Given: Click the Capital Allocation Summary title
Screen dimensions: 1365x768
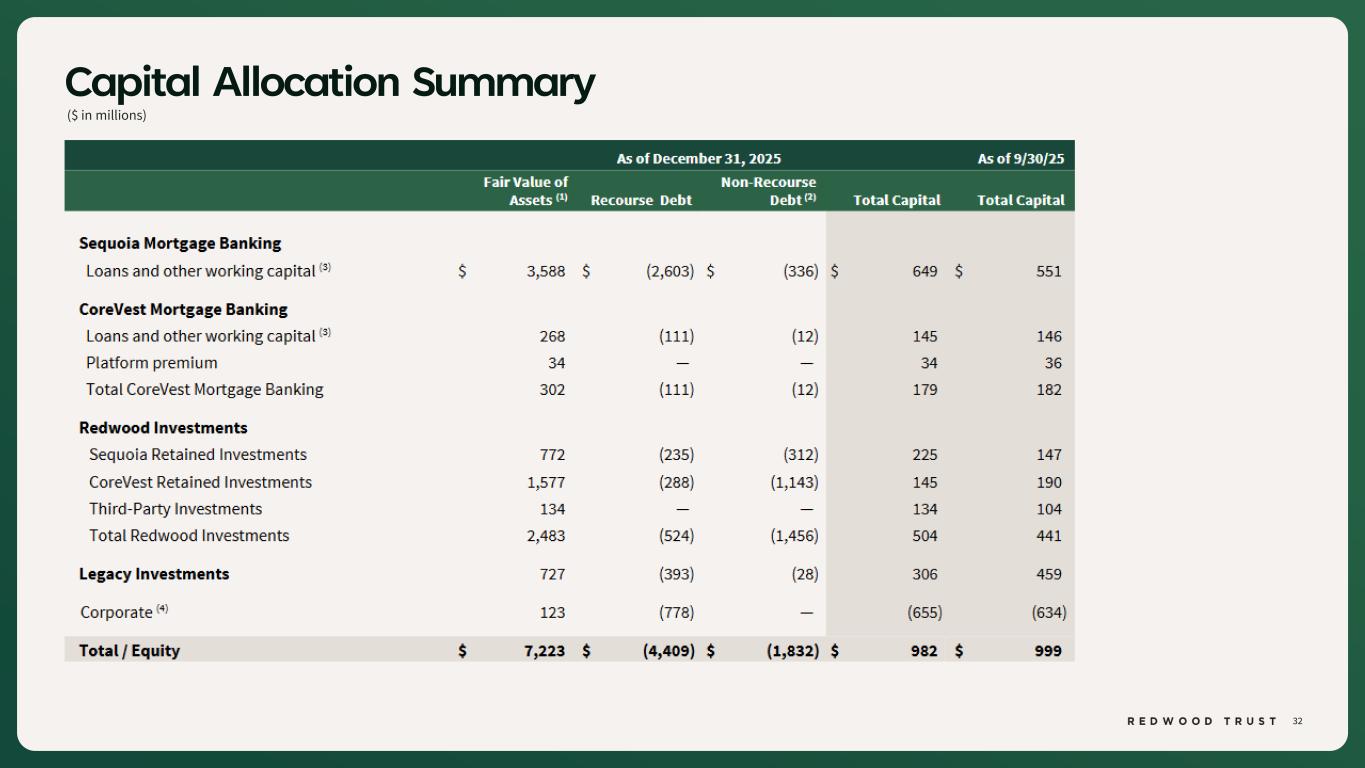Looking at the screenshot, I should click(x=329, y=82).
